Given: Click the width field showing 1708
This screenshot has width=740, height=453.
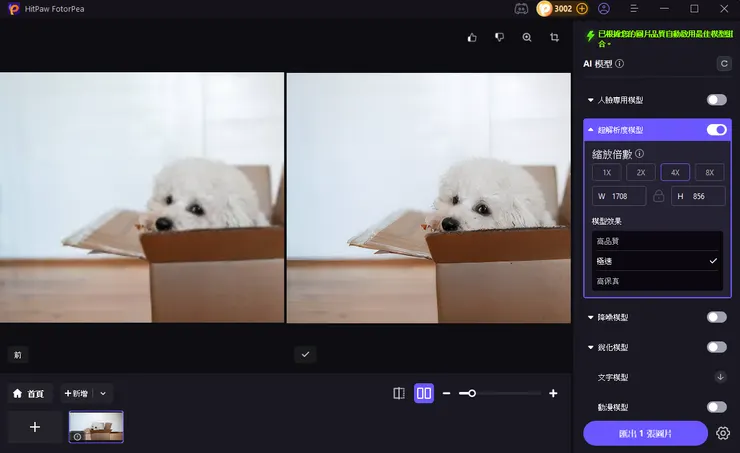Looking at the screenshot, I should click(x=619, y=196).
